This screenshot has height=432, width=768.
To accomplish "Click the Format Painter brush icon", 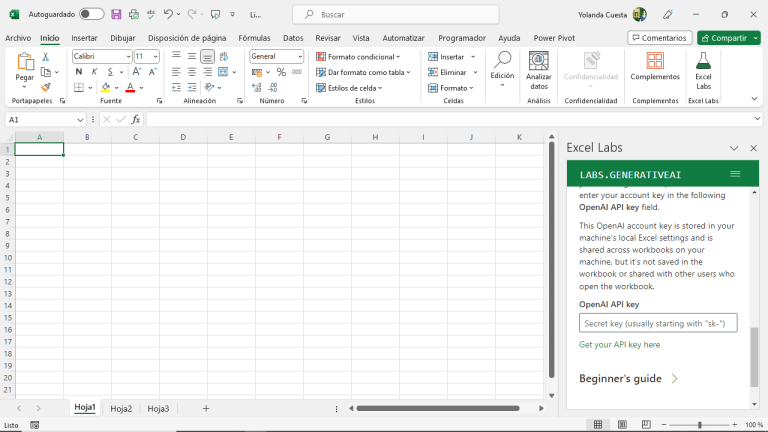I will pos(46,87).
